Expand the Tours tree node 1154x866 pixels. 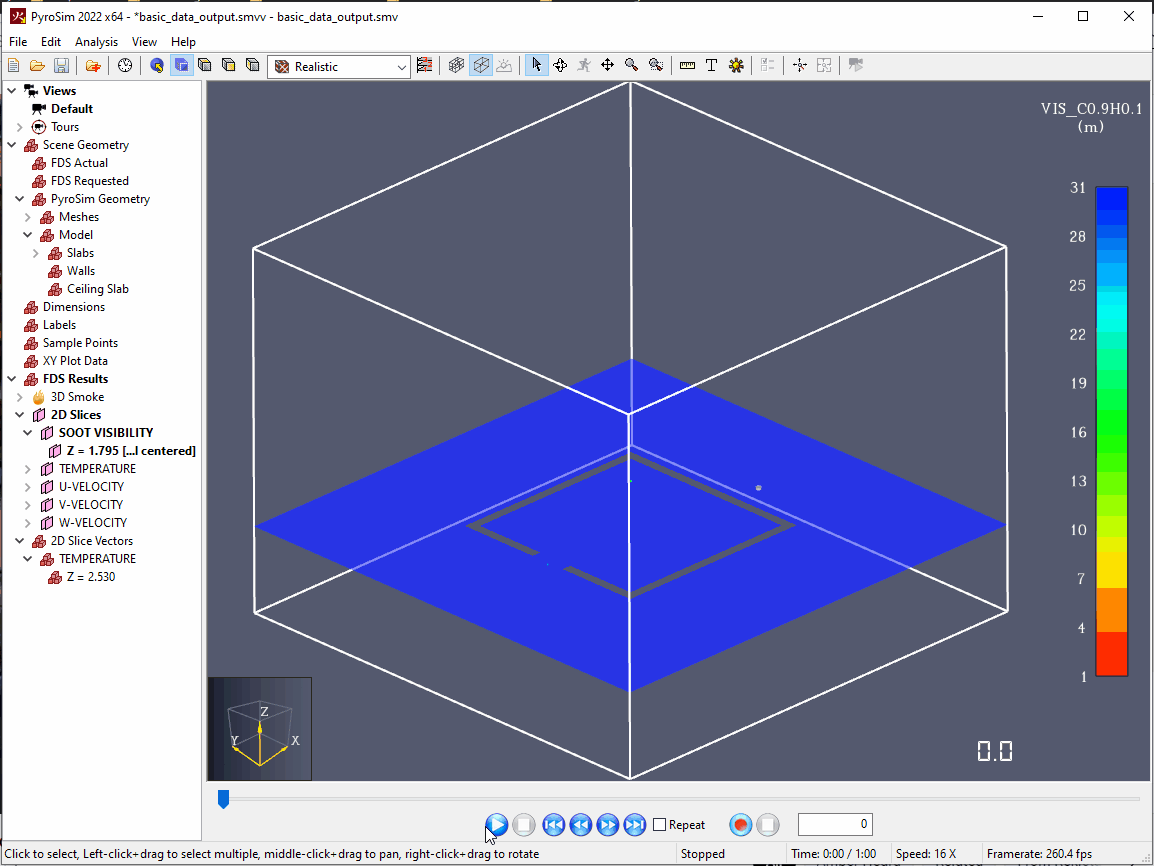point(20,127)
